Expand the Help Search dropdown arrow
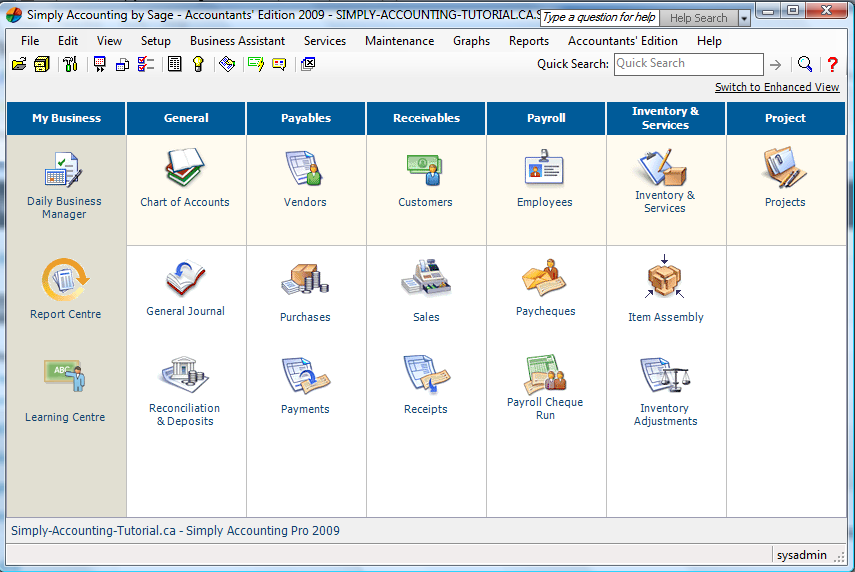The image size is (855, 572). click(x=744, y=19)
